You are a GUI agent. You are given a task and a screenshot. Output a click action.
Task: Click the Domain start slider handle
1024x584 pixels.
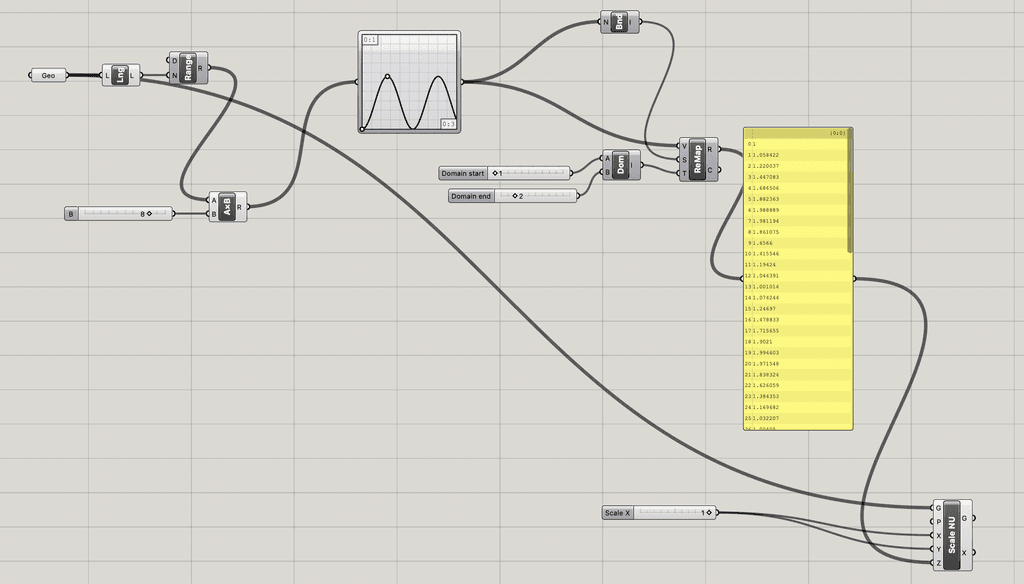[495, 173]
